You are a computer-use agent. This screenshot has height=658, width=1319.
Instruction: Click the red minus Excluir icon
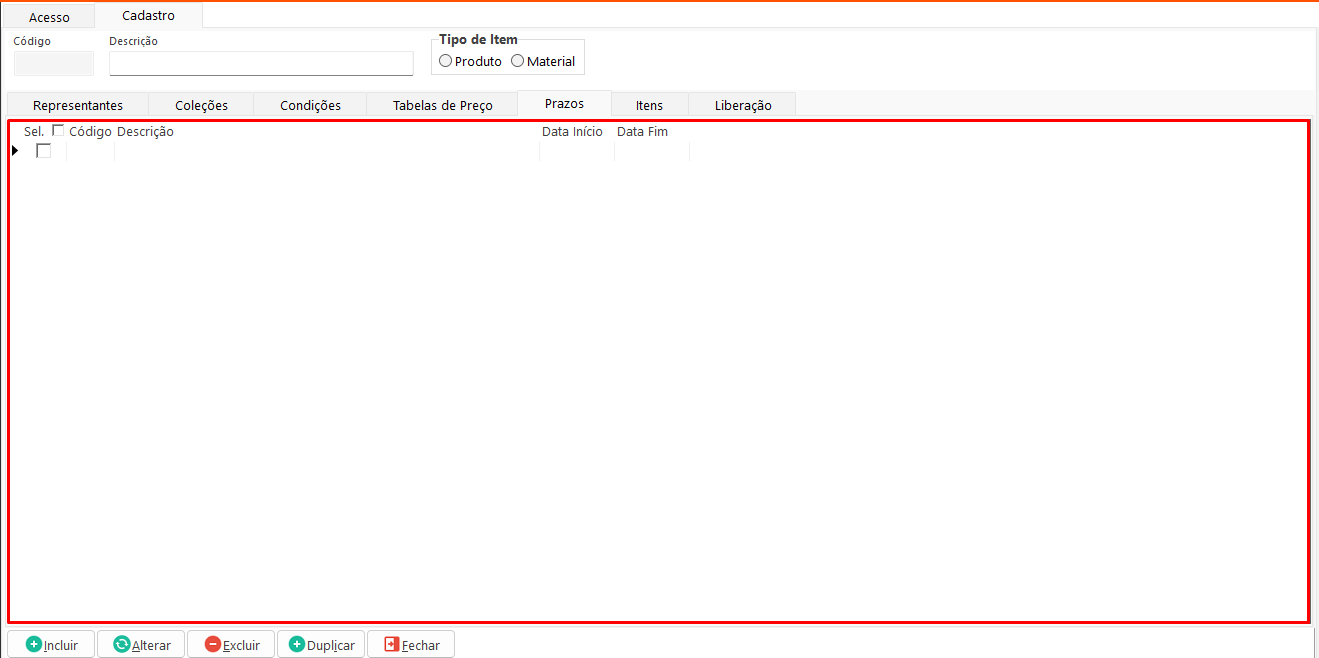coord(212,645)
